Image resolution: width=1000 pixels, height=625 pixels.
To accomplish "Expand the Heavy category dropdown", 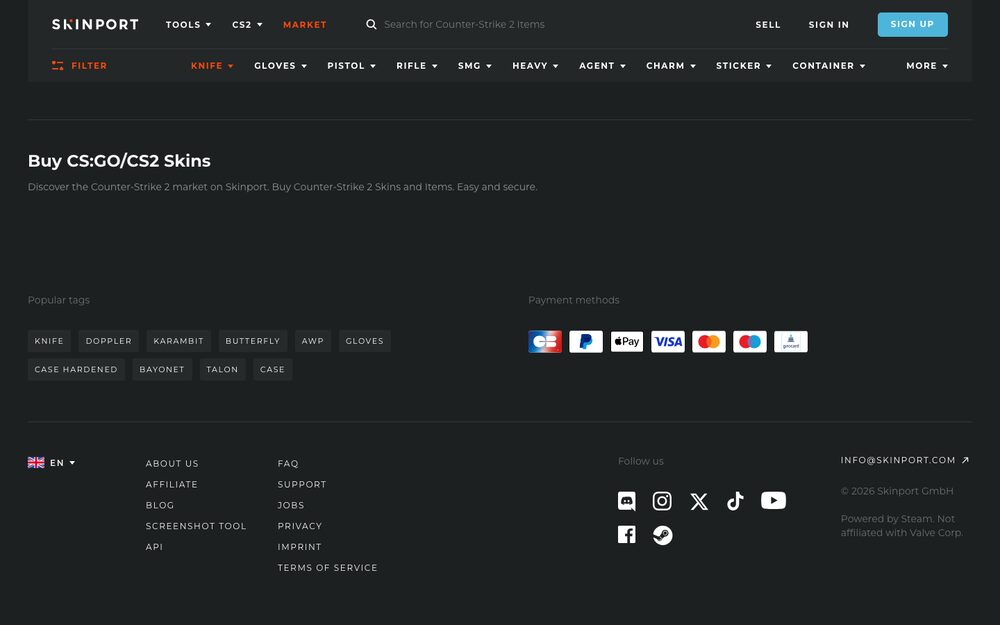I will click(536, 66).
